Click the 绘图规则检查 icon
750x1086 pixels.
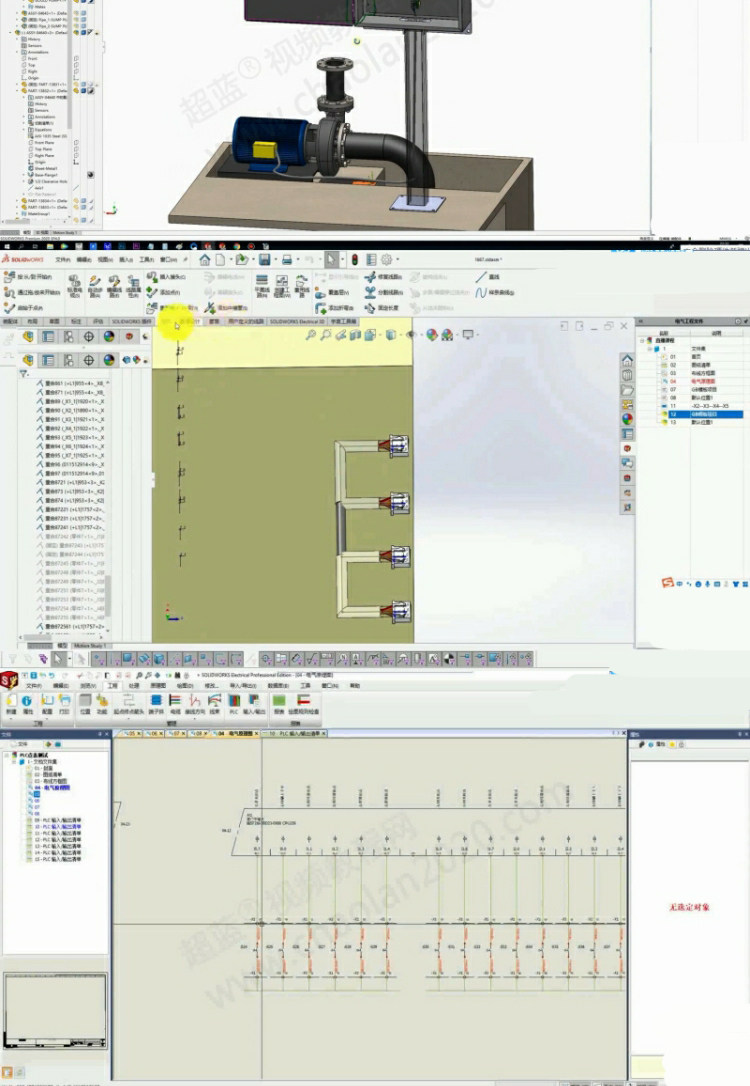303,704
